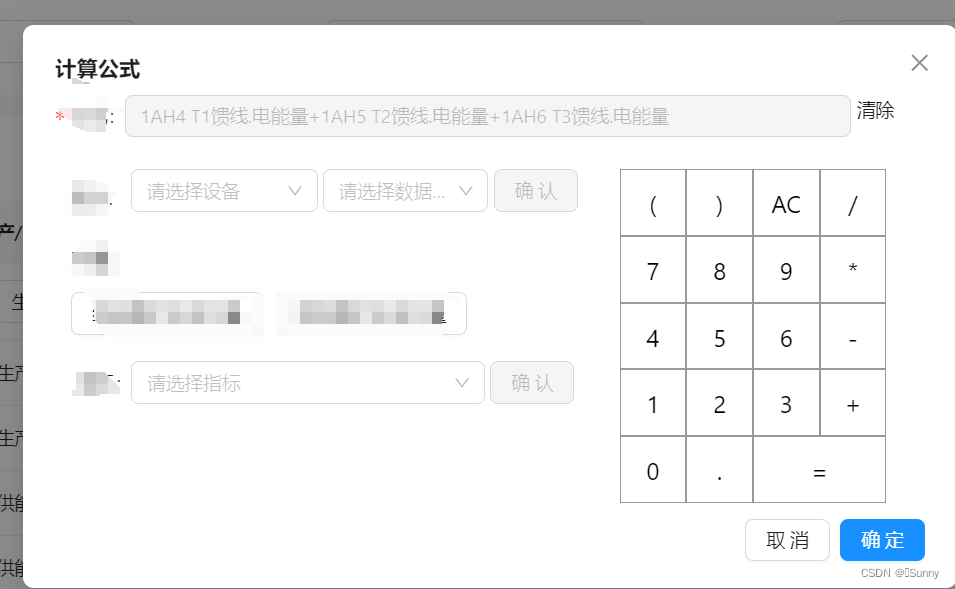Open the 请选择设备 device dropdown

click(x=224, y=190)
